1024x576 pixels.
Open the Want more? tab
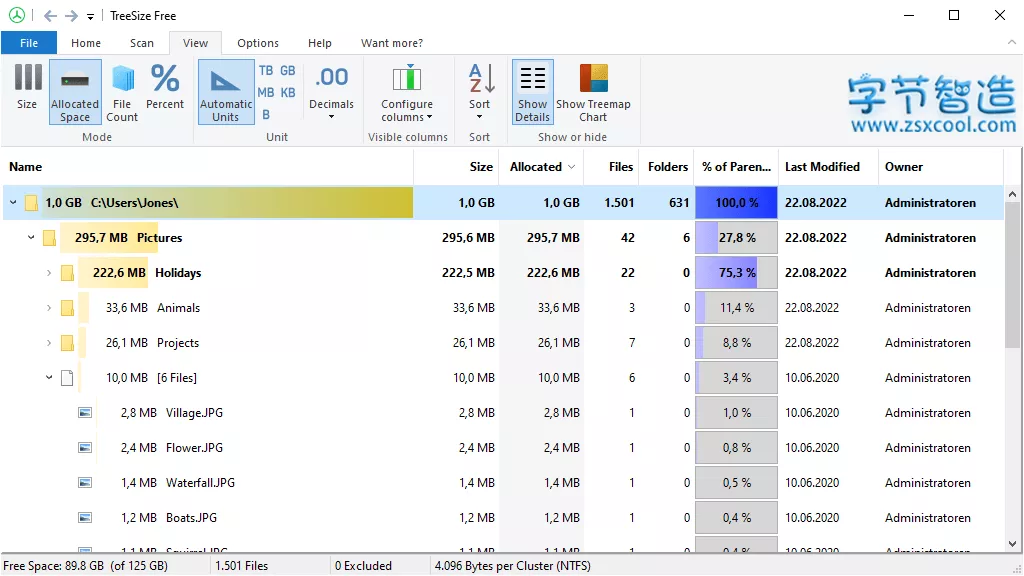pyautogui.click(x=392, y=43)
